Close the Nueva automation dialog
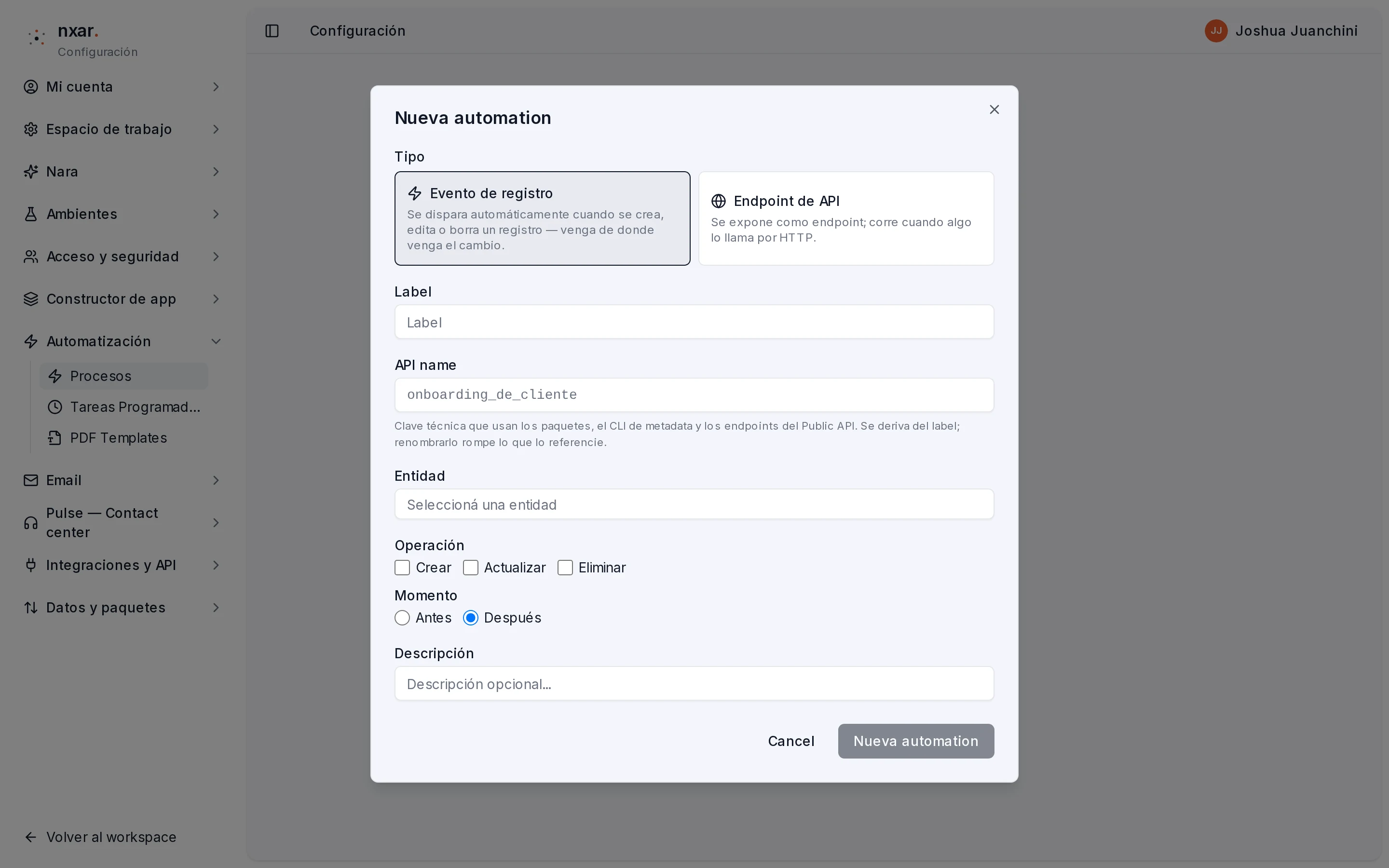 click(x=994, y=109)
